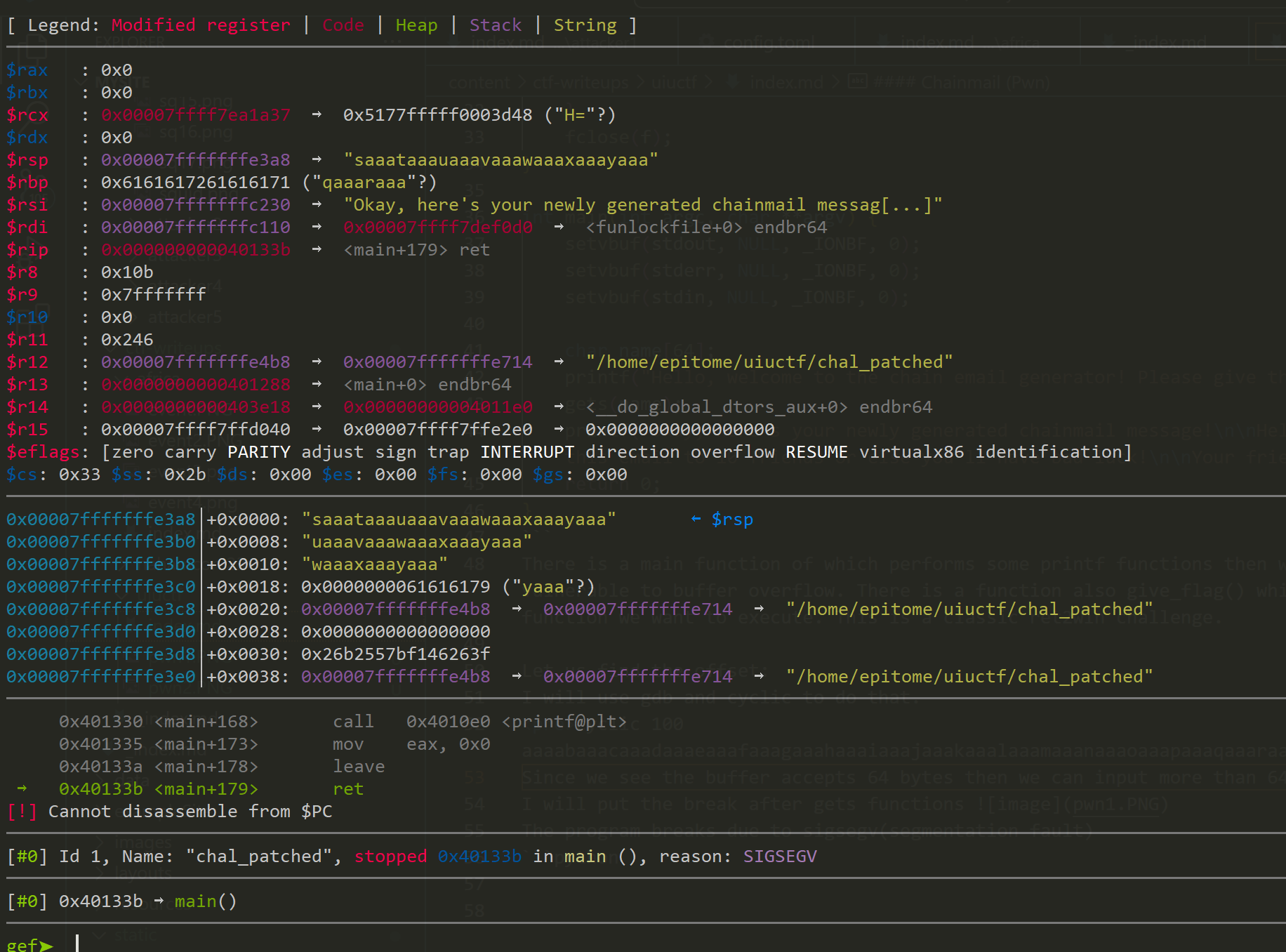This screenshot has width=1286, height=952.
Task: Select the $rdi register name
Action: click(x=27, y=227)
